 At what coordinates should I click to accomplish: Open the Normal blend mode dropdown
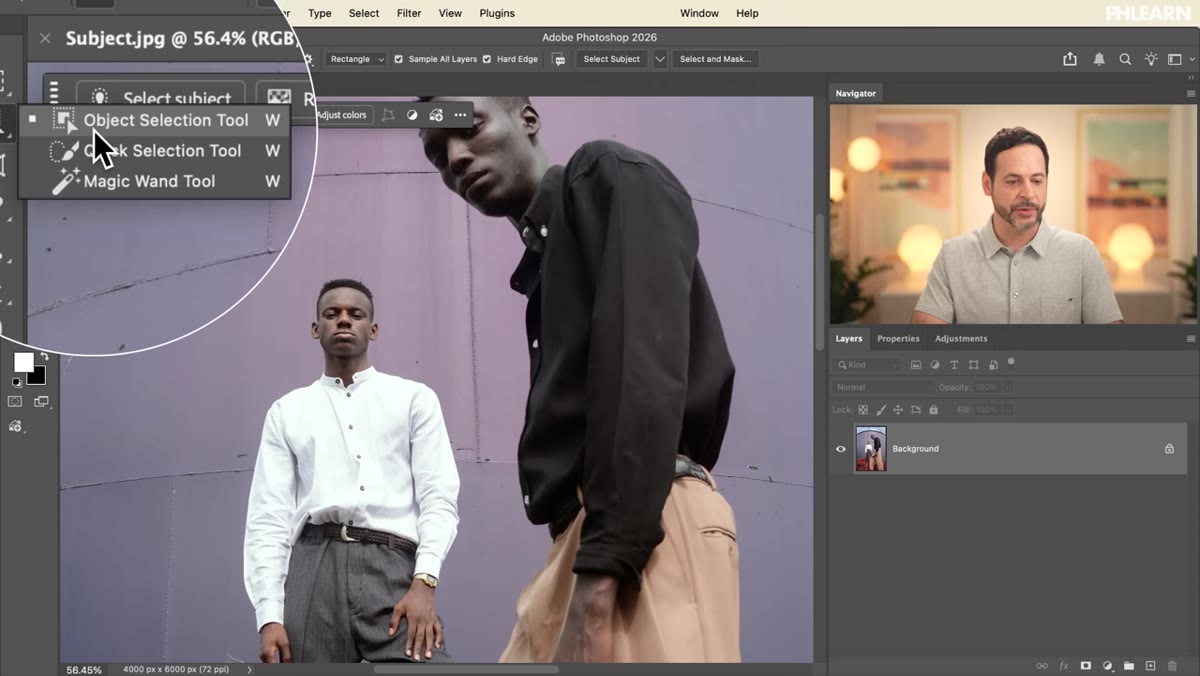pos(883,387)
